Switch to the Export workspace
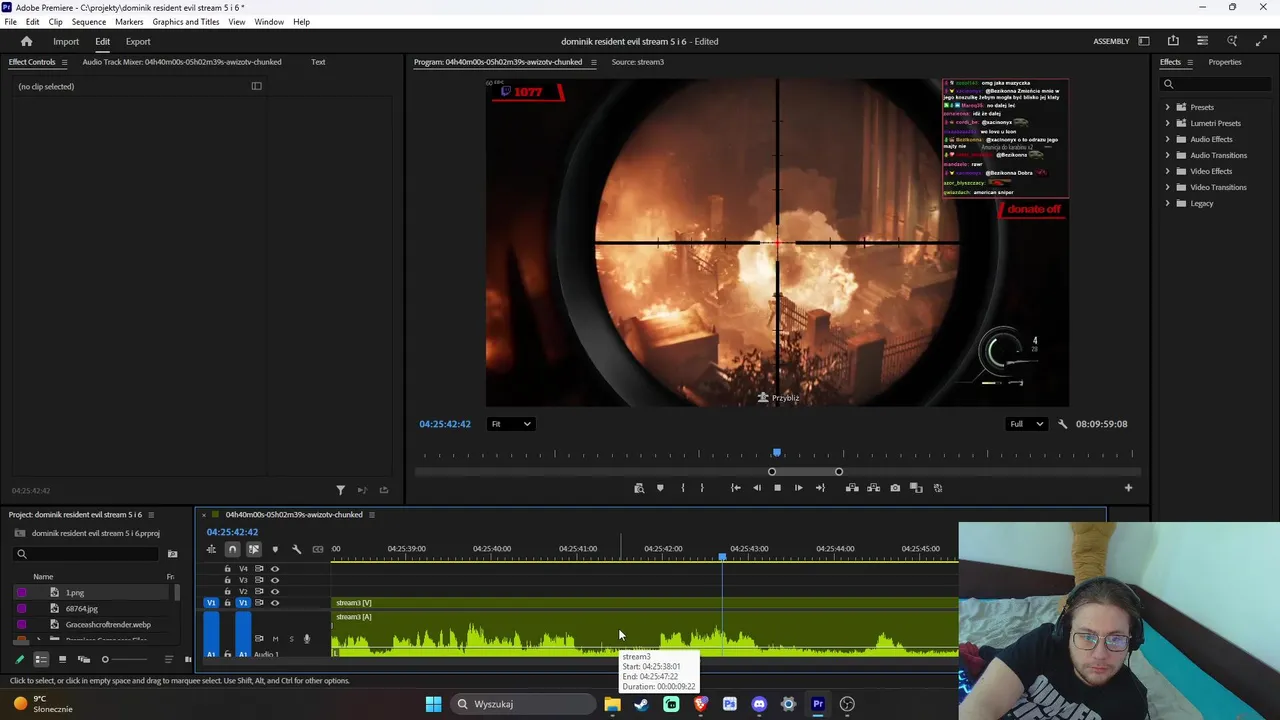This screenshot has height=720, width=1280. (138, 42)
